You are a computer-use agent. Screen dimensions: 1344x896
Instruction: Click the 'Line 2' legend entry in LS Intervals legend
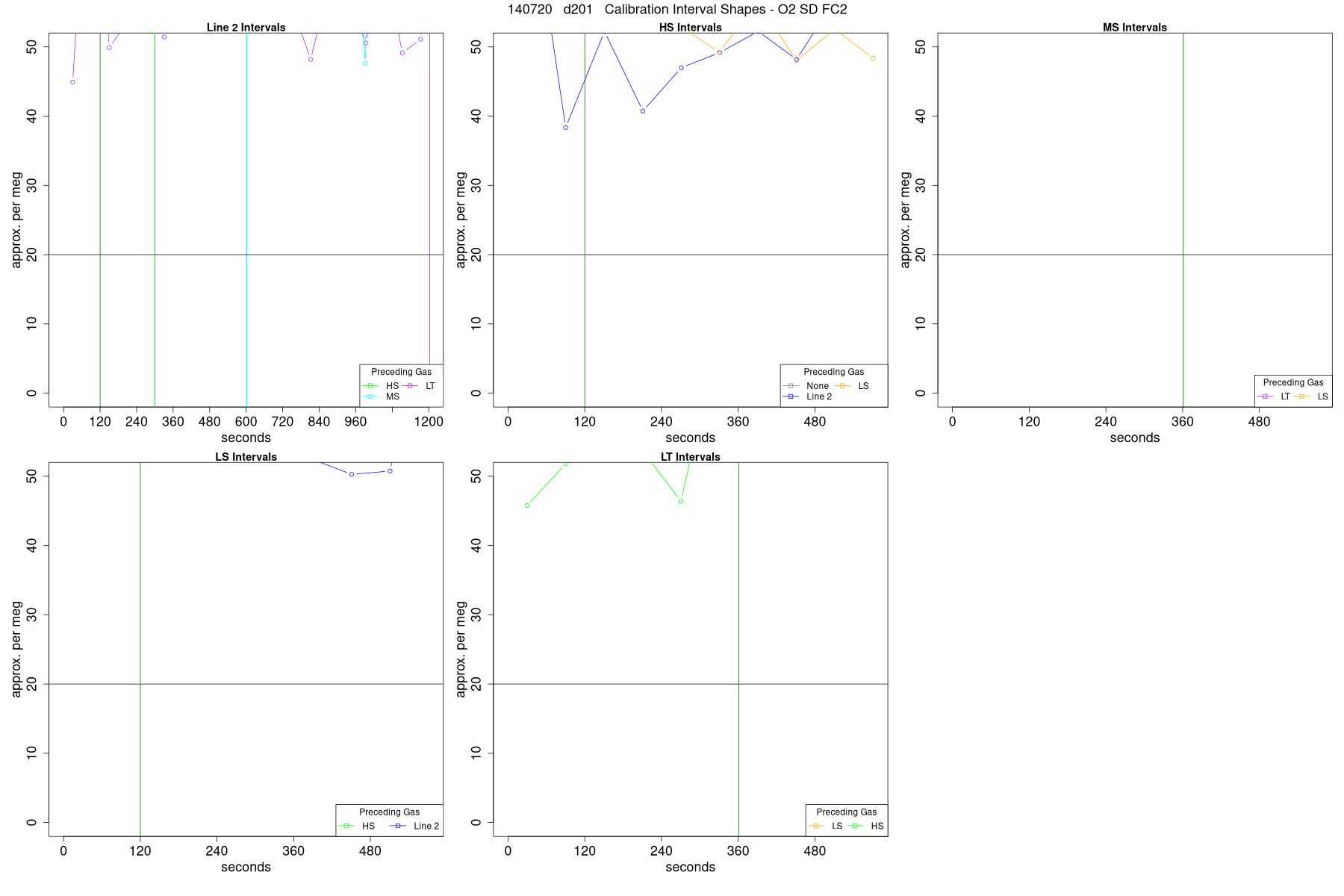click(x=414, y=826)
